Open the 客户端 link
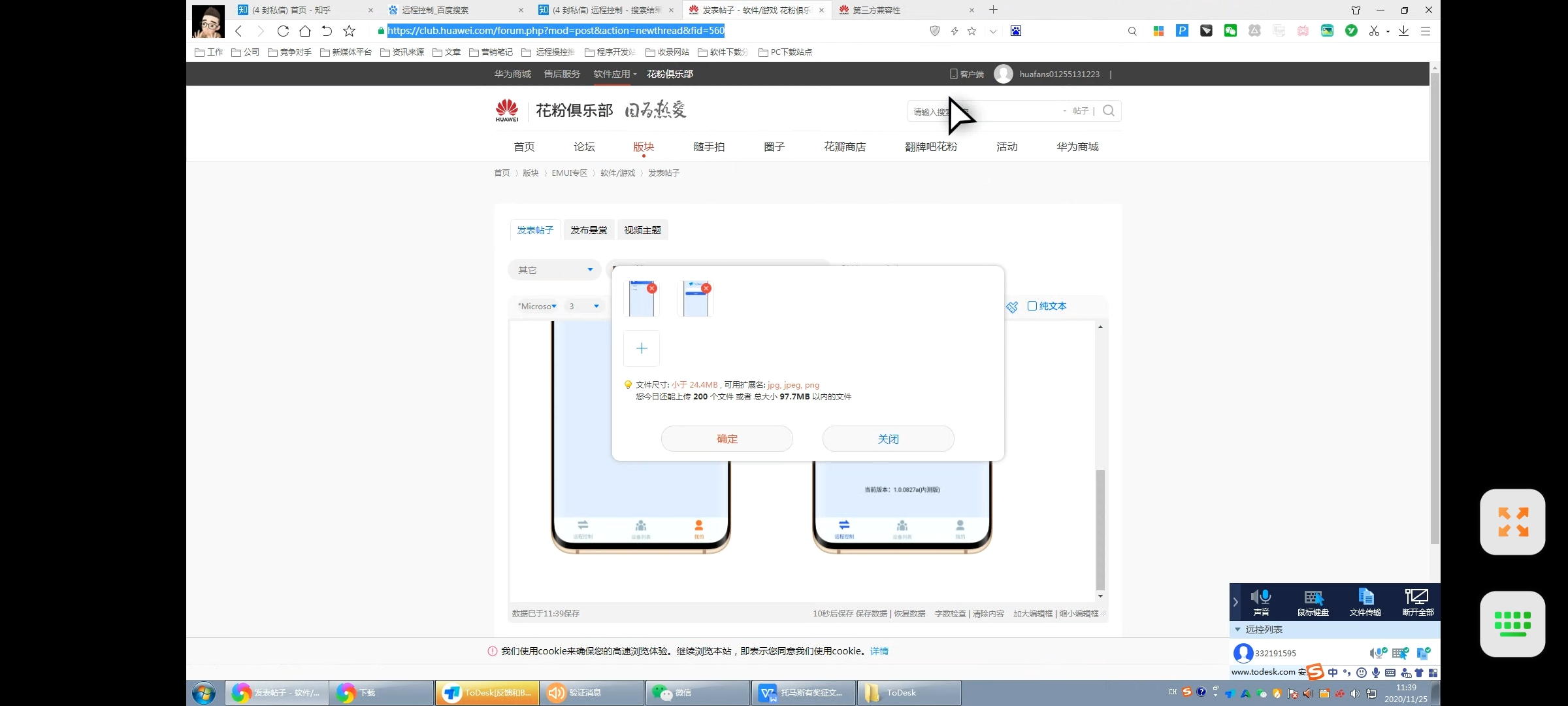 (x=967, y=74)
